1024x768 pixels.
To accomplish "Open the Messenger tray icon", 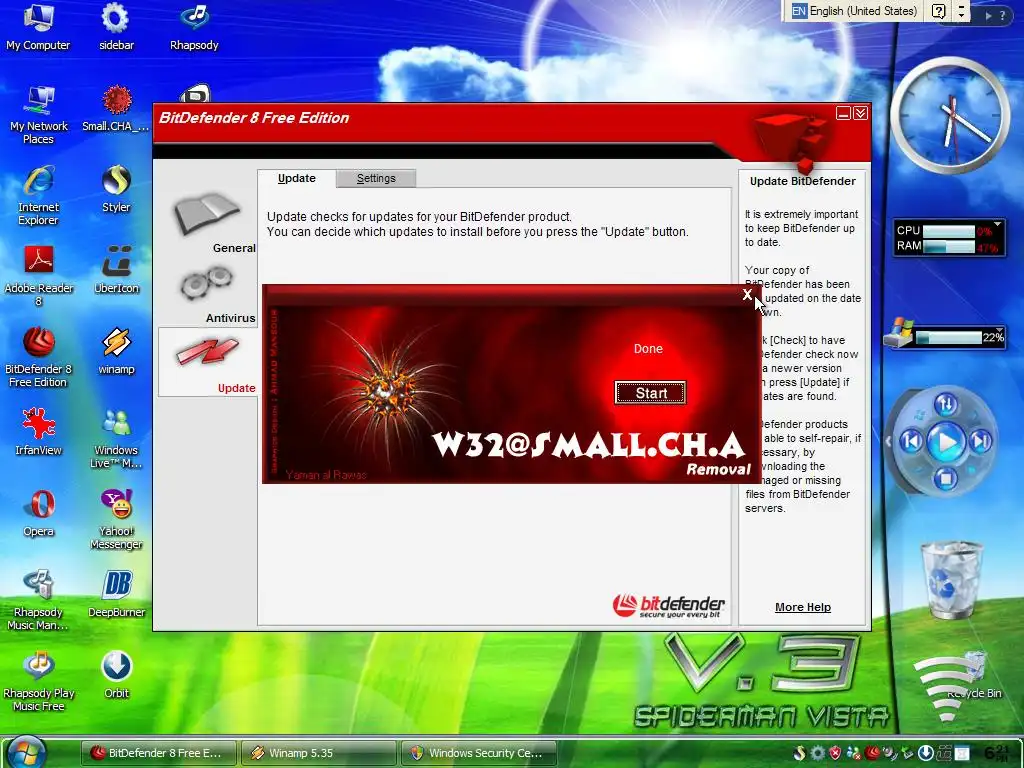I will (x=854, y=753).
